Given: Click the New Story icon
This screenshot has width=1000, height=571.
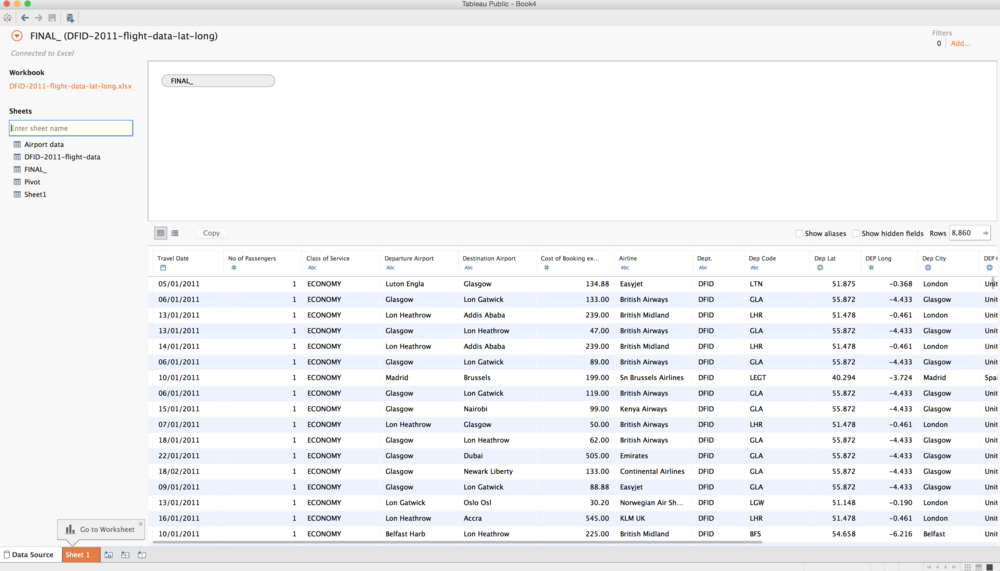Looking at the screenshot, I should point(142,555).
